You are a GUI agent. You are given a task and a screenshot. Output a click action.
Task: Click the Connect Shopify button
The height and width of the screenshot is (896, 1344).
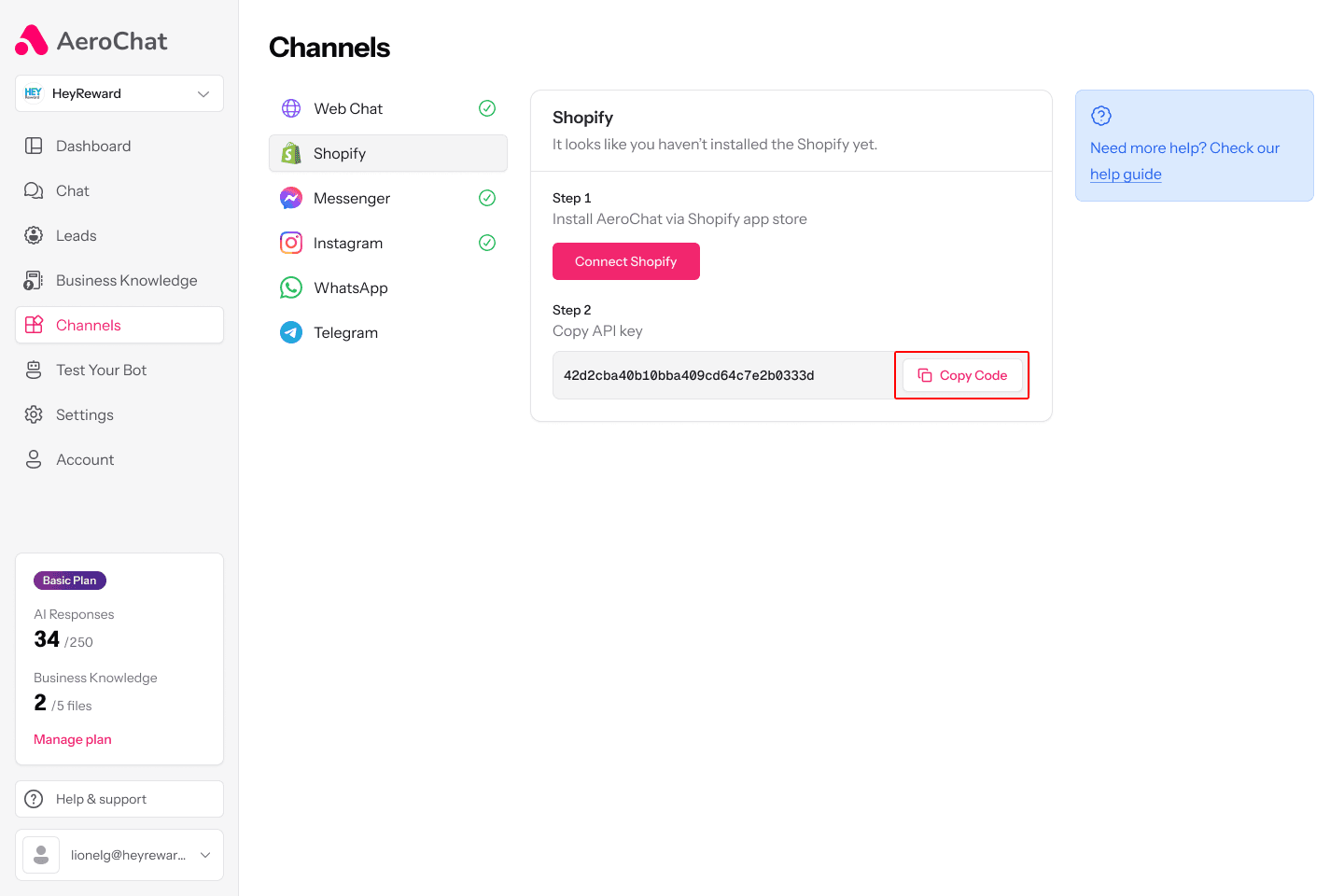tap(626, 261)
